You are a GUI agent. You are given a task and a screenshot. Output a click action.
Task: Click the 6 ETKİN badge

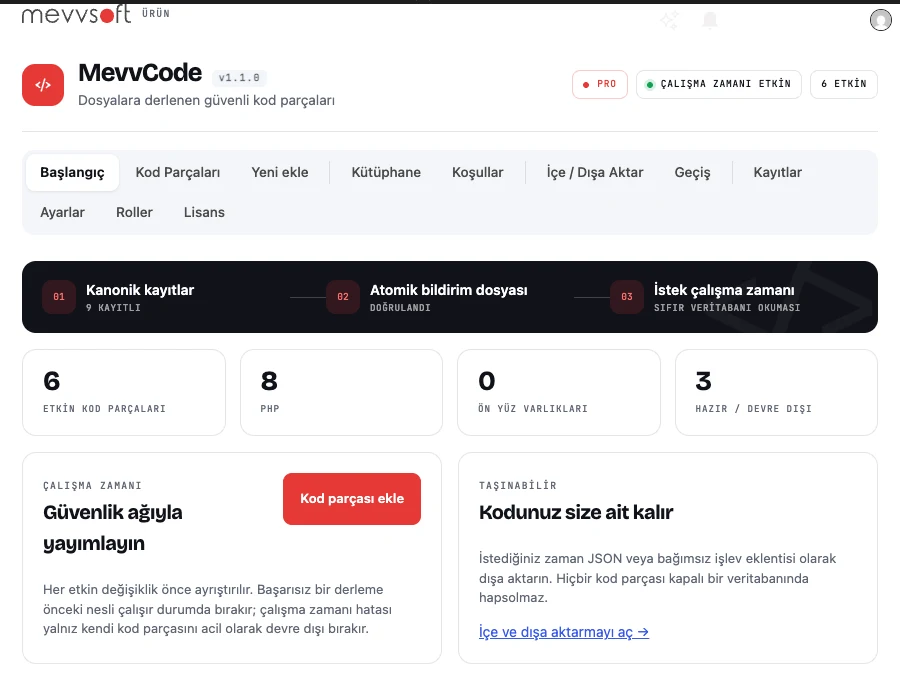coord(844,84)
